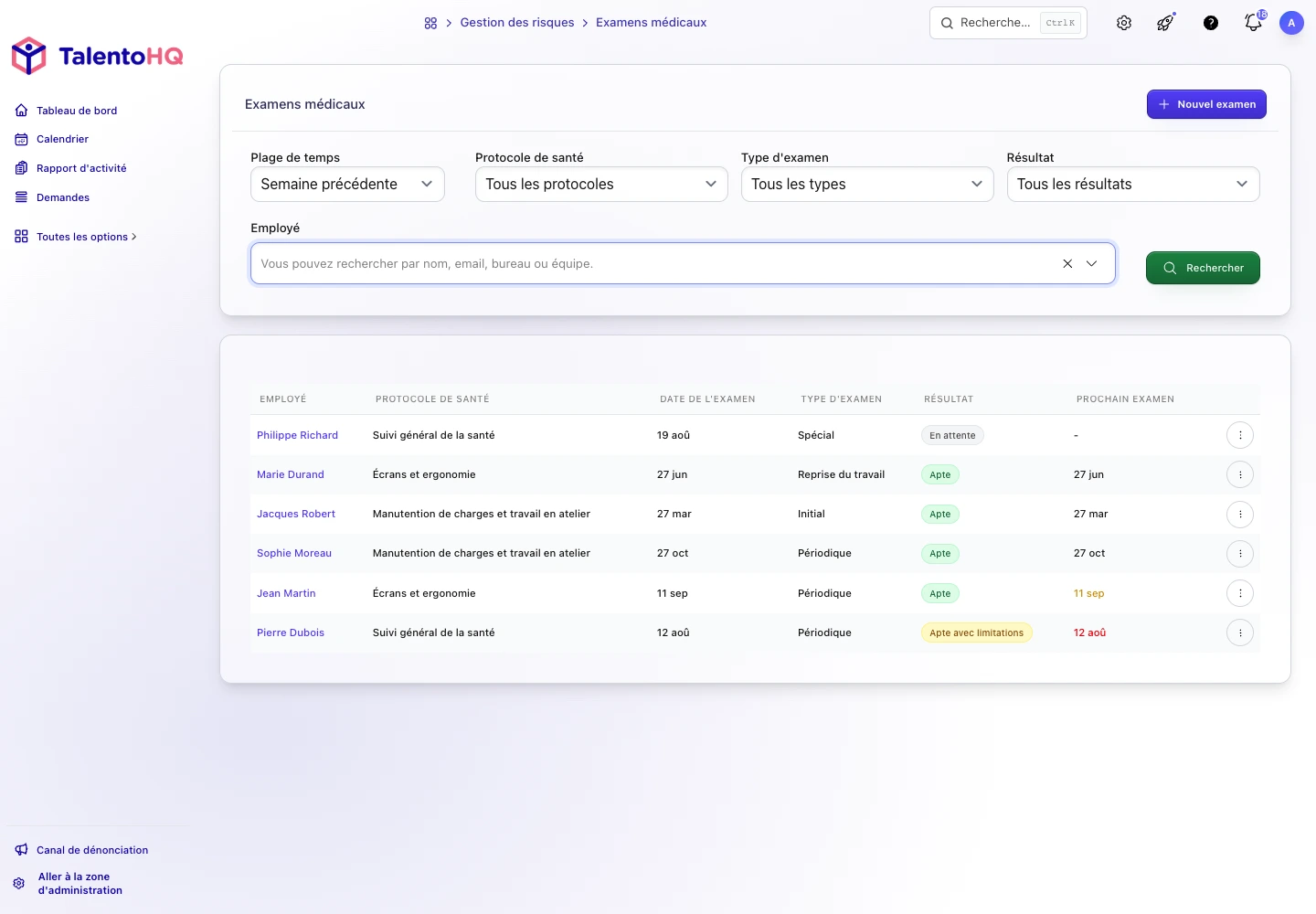The width and height of the screenshot is (1316, 914).
Task: Click Apte avec limitations badge
Action: pyautogui.click(x=976, y=632)
